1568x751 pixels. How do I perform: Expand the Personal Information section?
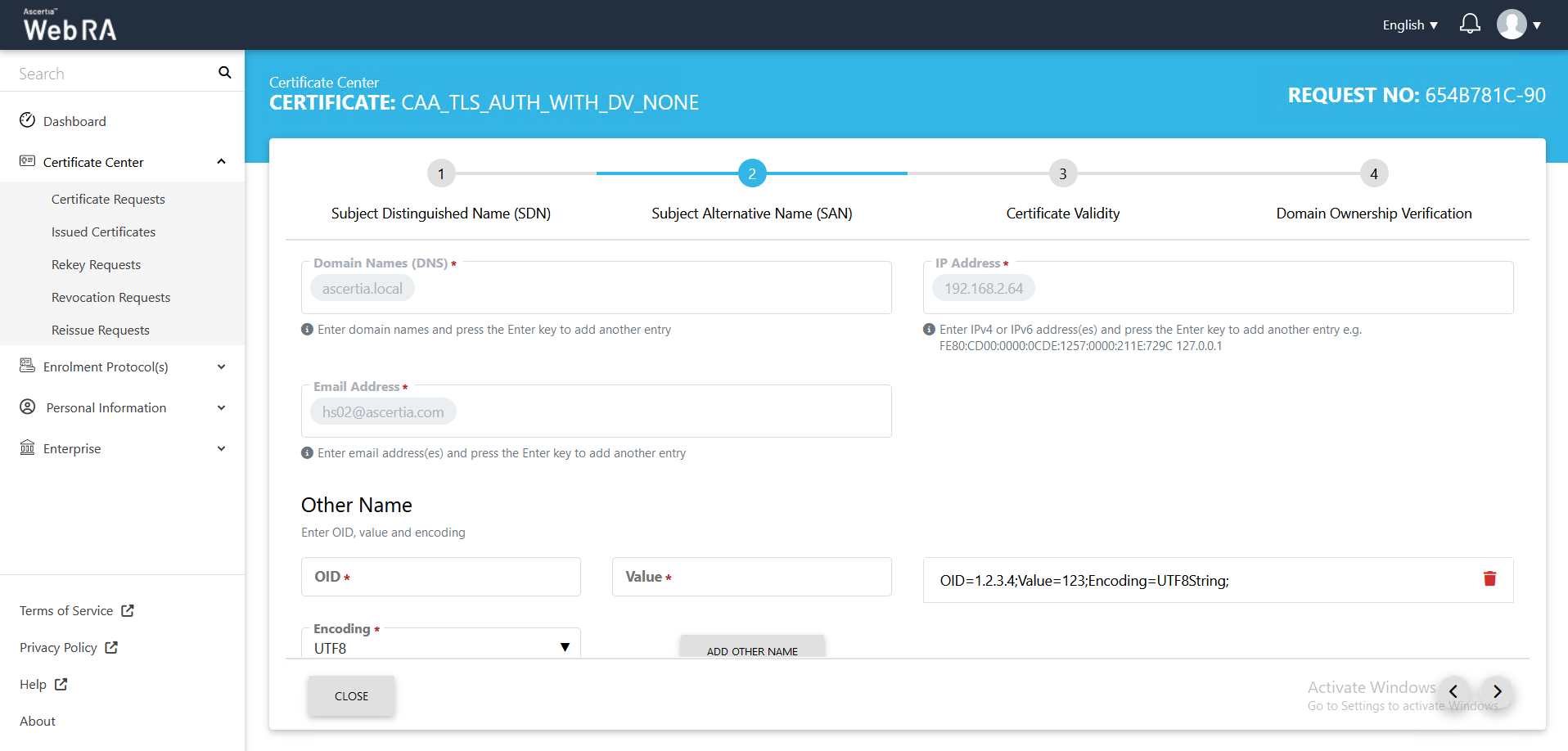(221, 407)
